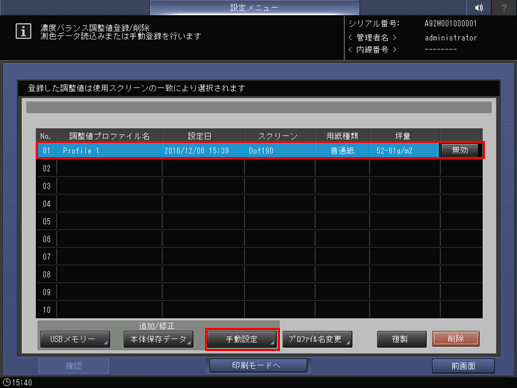
Task: Return with the 前画面 button
Action: click(x=463, y=366)
